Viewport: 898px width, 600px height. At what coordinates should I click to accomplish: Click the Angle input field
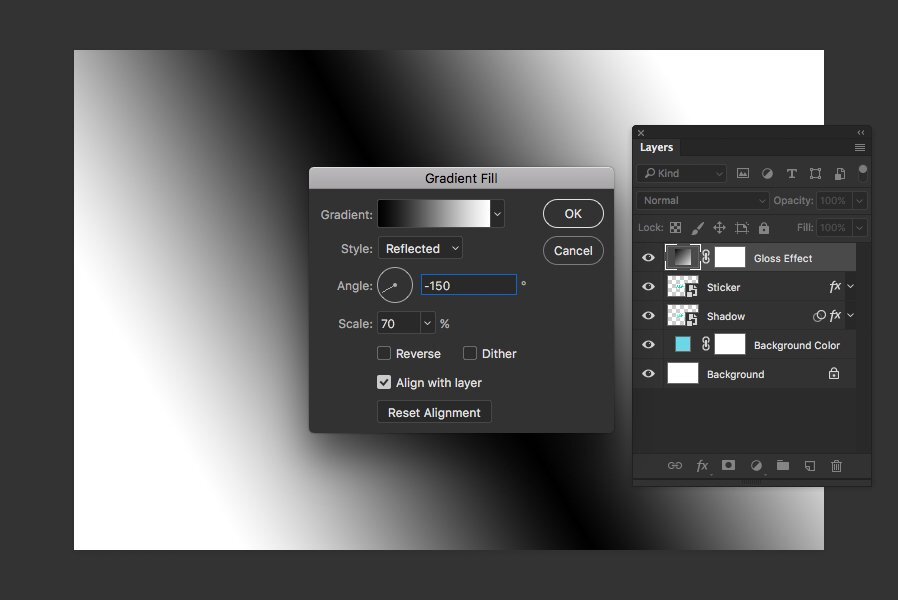click(468, 285)
